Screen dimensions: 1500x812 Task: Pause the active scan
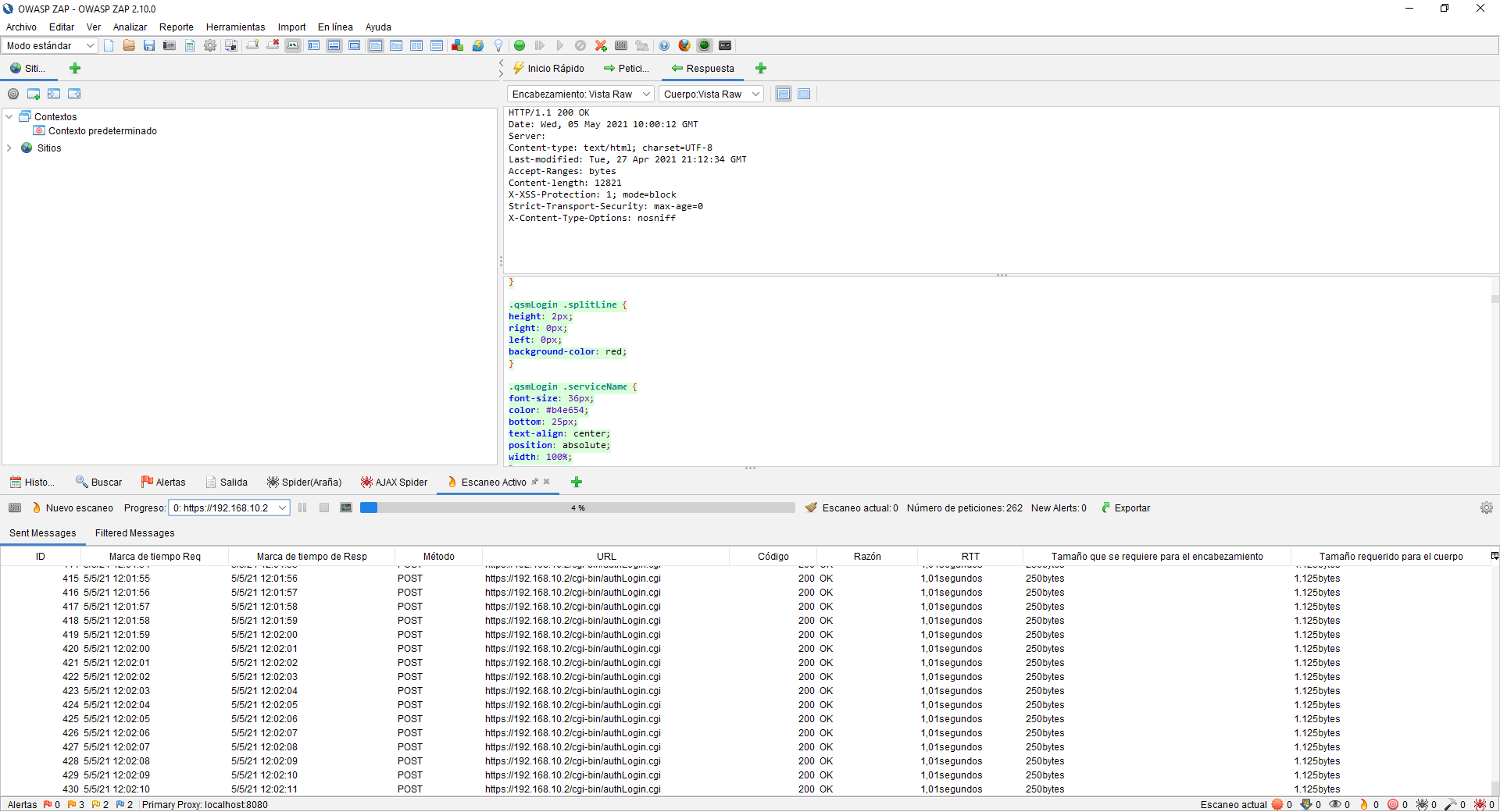[x=302, y=507]
